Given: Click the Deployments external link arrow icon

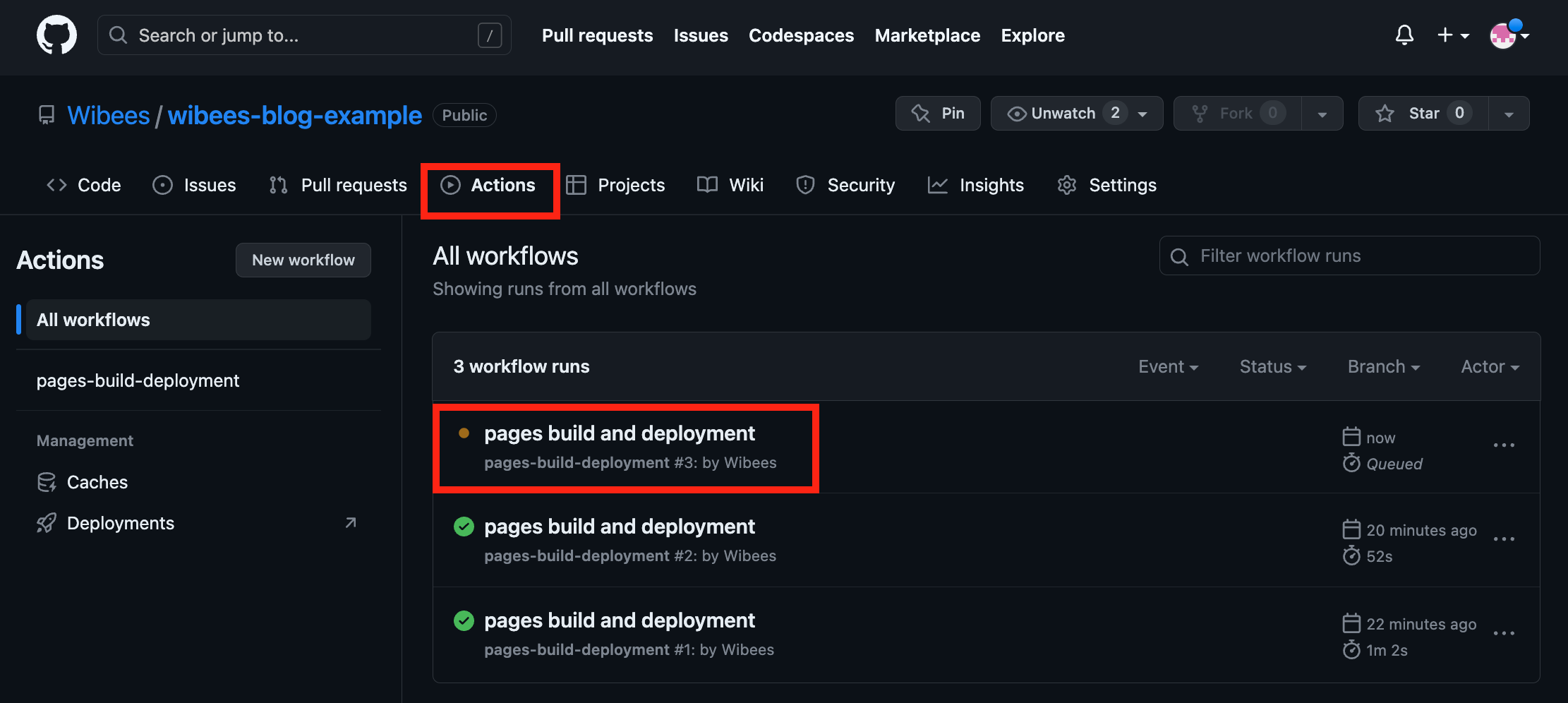Looking at the screenshot, I should tap(351, 523).
